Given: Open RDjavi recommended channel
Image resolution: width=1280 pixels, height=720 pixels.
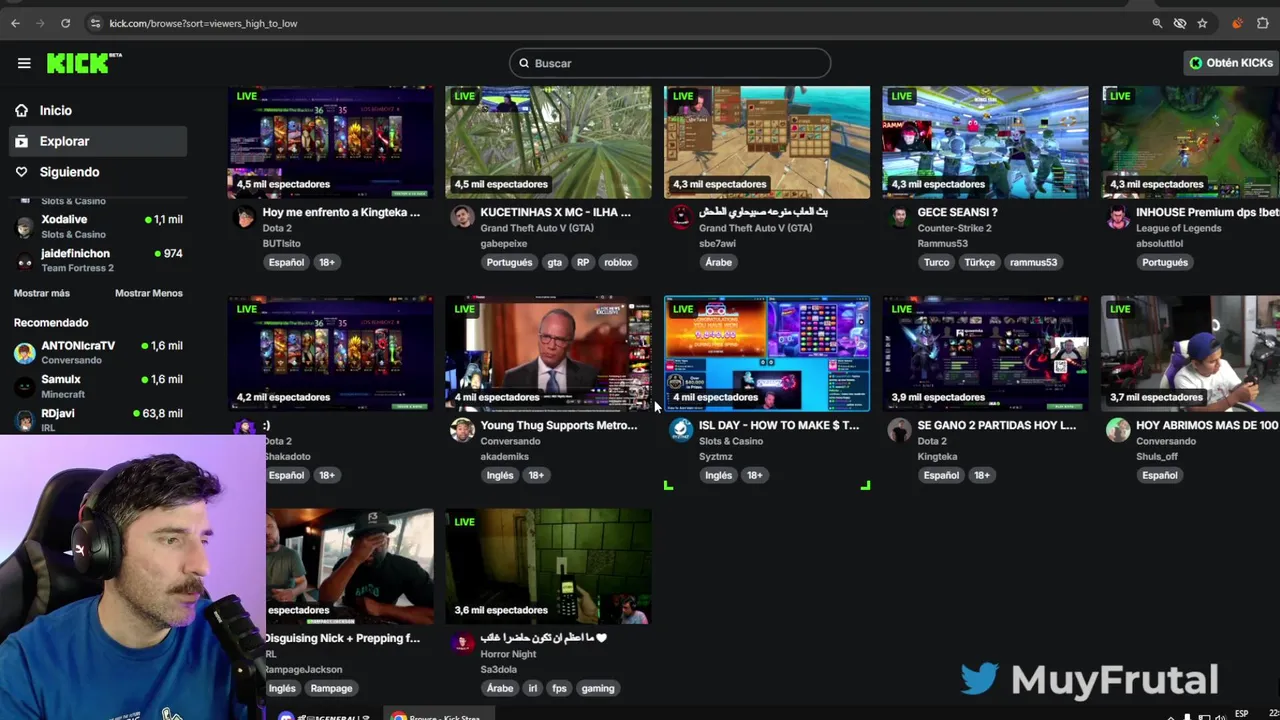Looking at the screenshot, I should point(98,419).
